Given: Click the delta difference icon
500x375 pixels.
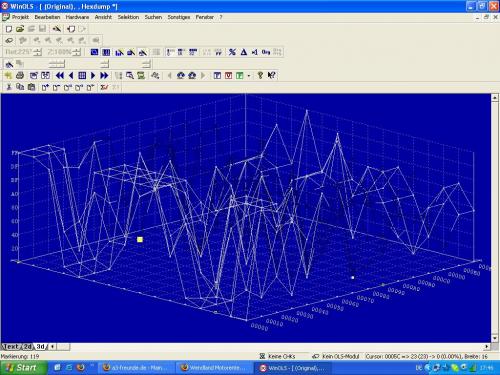Looking at the screenshot, I should [x=244, y=52].
